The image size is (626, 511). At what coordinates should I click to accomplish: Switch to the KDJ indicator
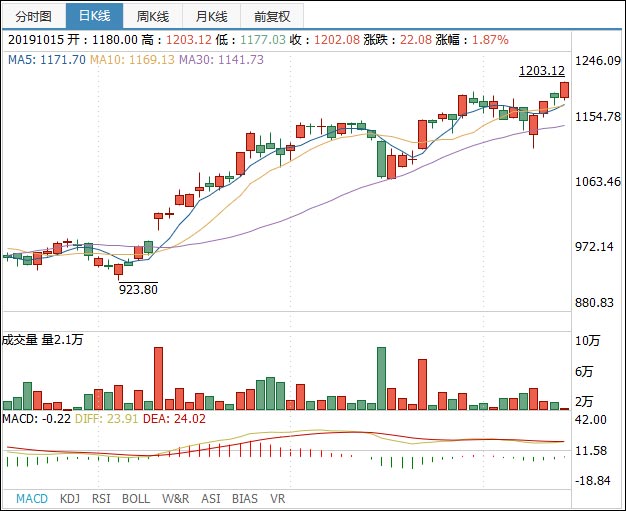click(x=69, y=498)
